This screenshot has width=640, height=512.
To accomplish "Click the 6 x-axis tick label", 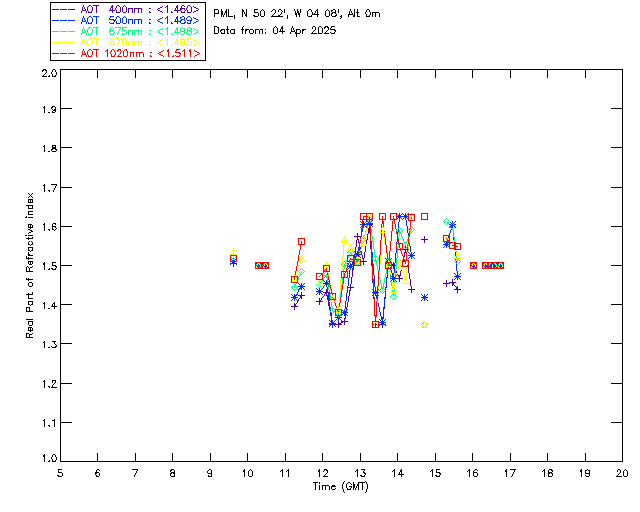I will pos(98,473).
